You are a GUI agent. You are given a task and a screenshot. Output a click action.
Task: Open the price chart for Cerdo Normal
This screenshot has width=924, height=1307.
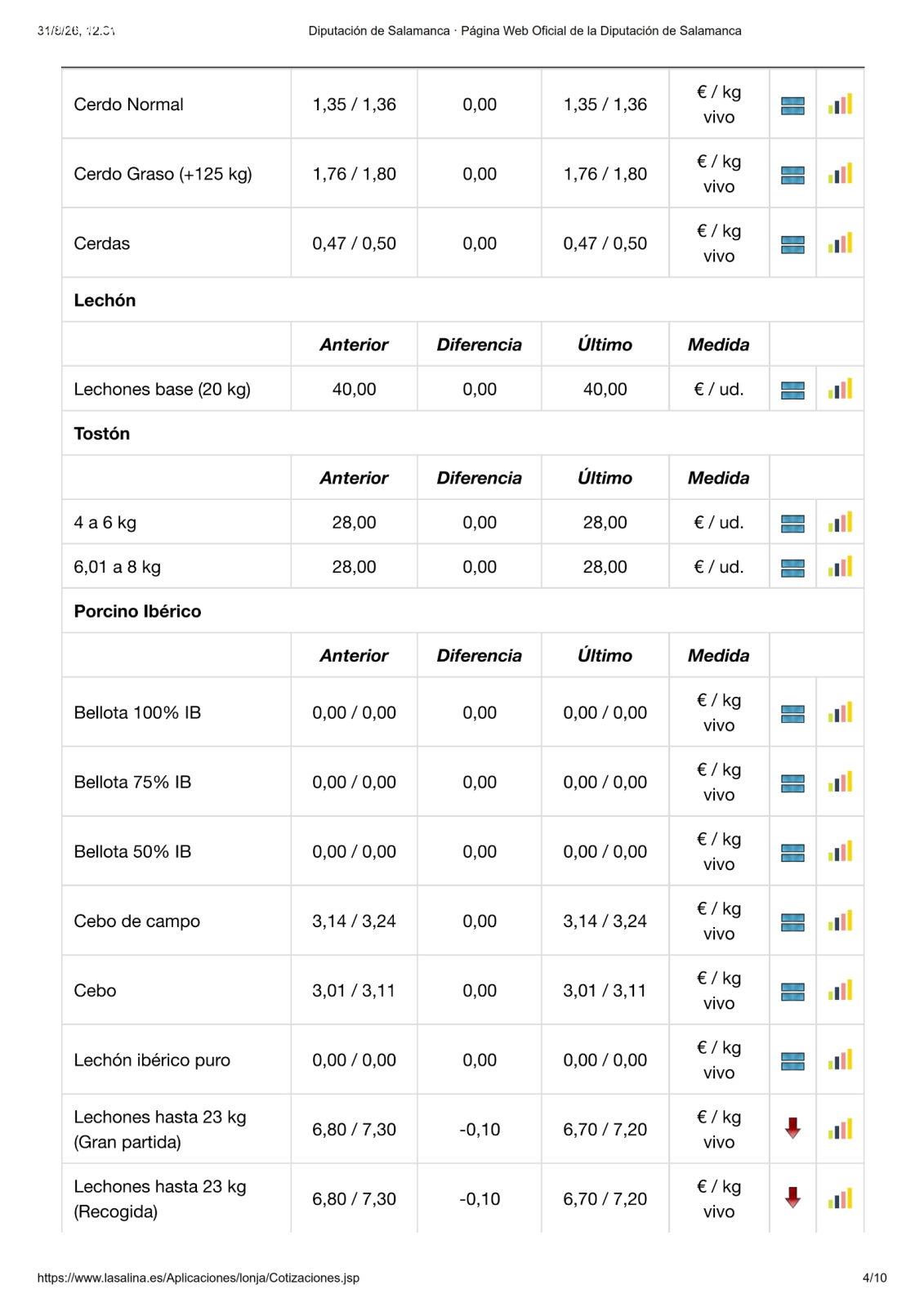tap(840, 105)
